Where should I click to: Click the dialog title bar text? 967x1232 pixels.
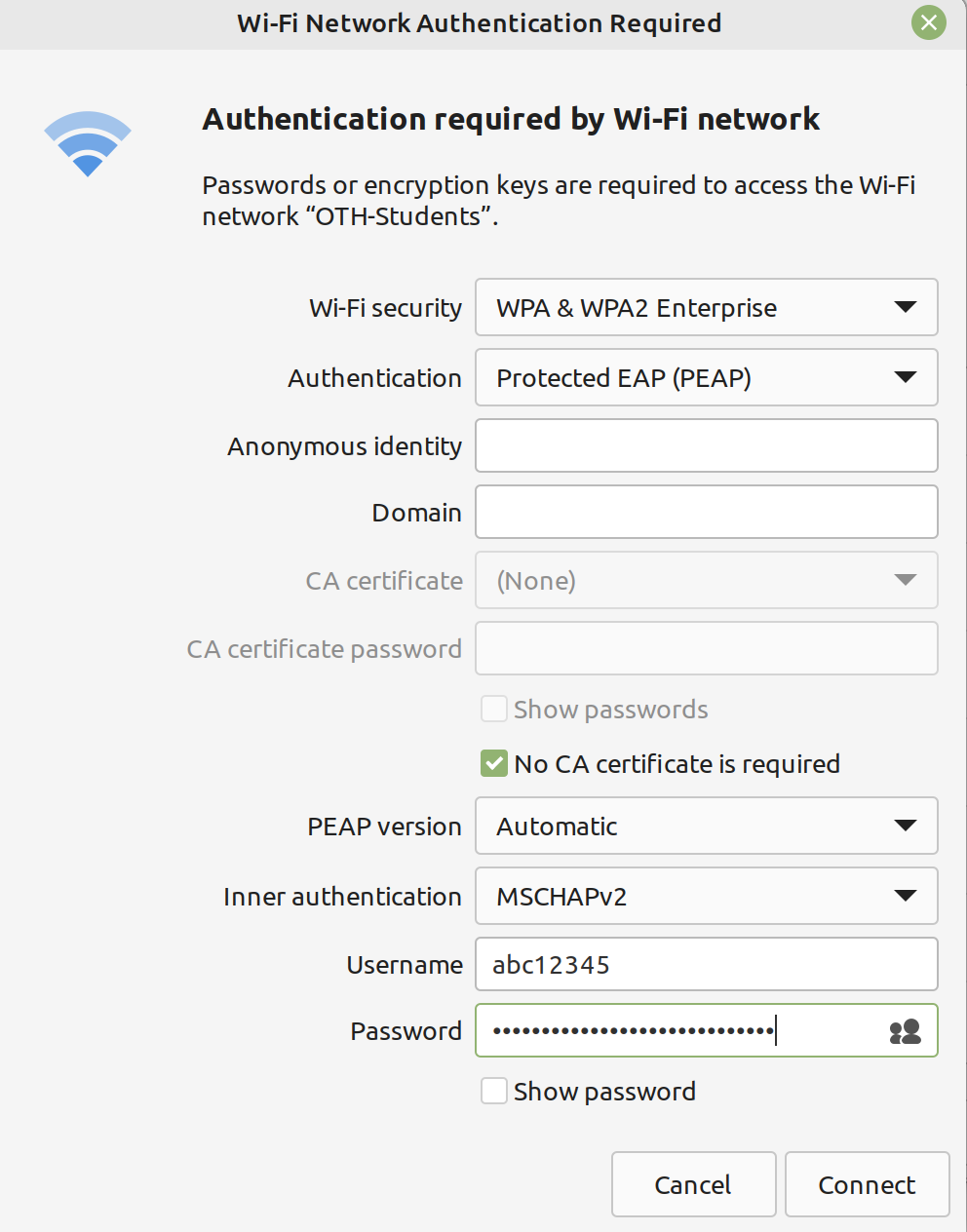pyautogui.click(x=479, y=23)
